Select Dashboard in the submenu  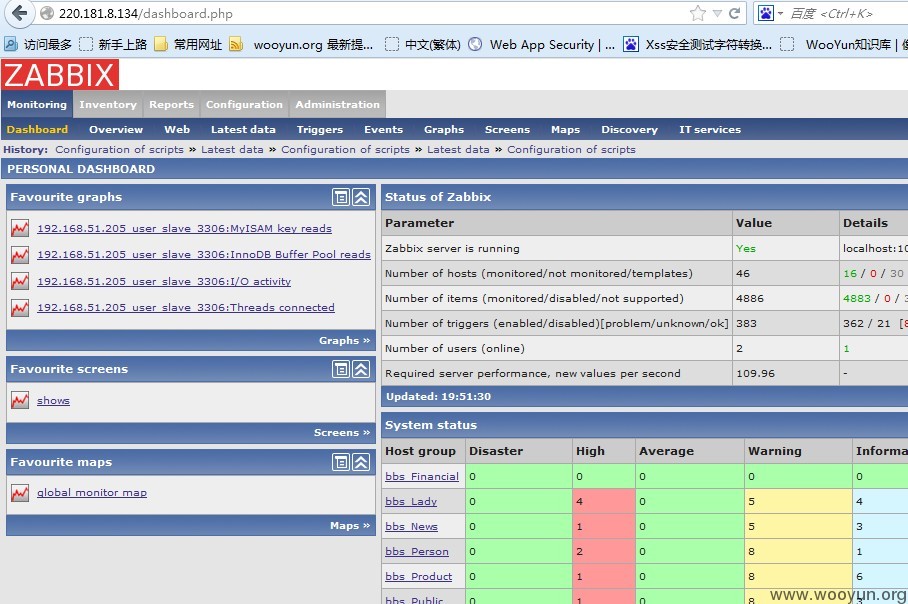38,130
